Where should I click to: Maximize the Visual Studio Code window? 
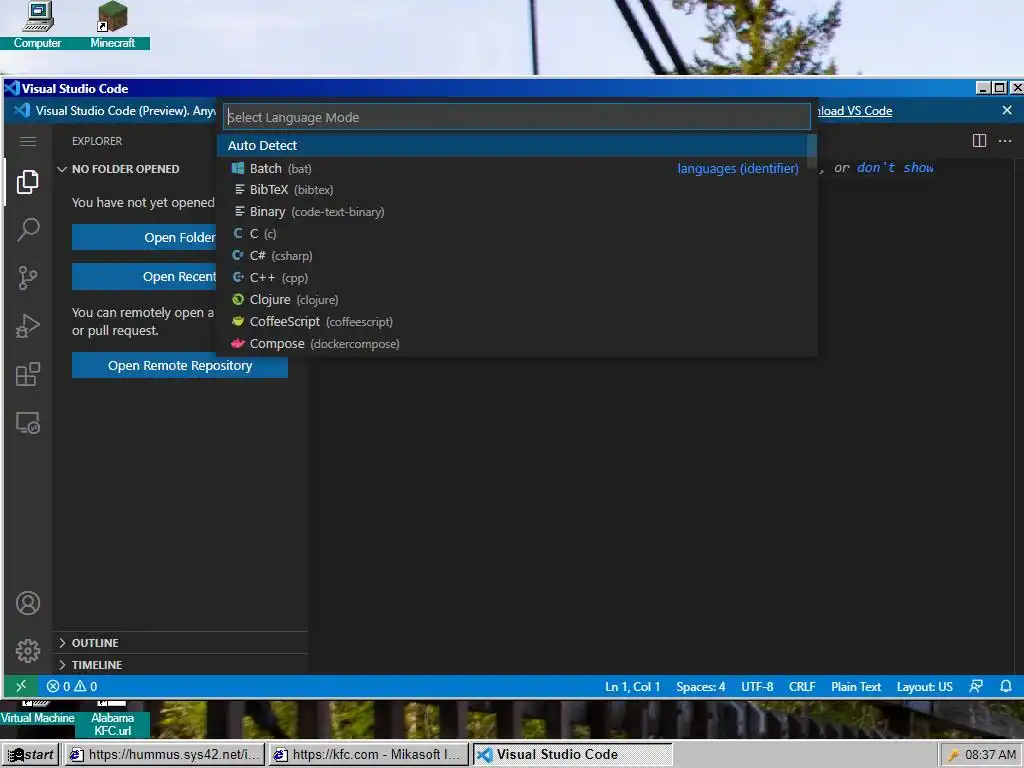[x=999, y=88]
